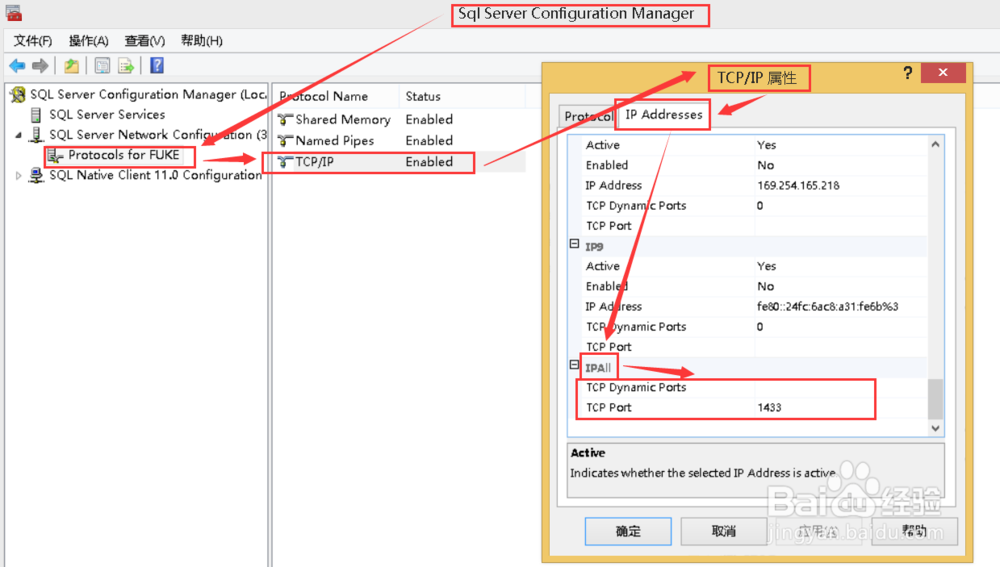The height and width of the screenshot is (567, 1000).
Task: Click the SQL Server Network Configuration icon
Action: click(36, 135)
